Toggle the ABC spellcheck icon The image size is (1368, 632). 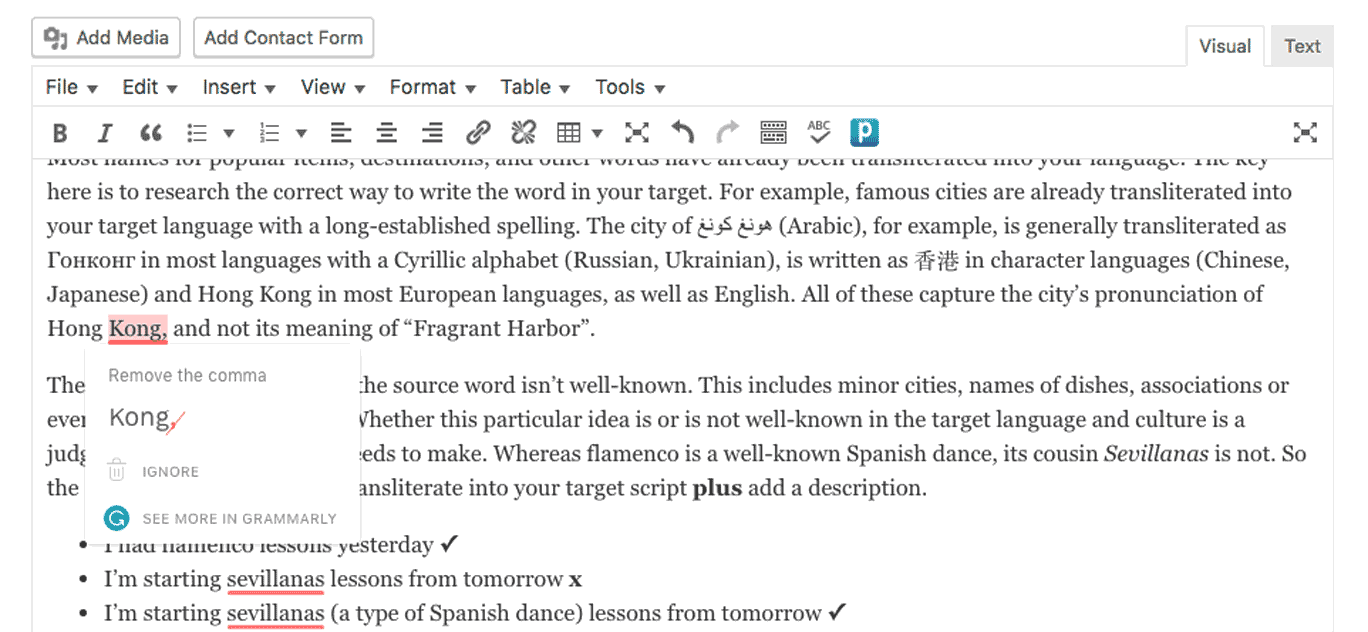tap(819, 133)
